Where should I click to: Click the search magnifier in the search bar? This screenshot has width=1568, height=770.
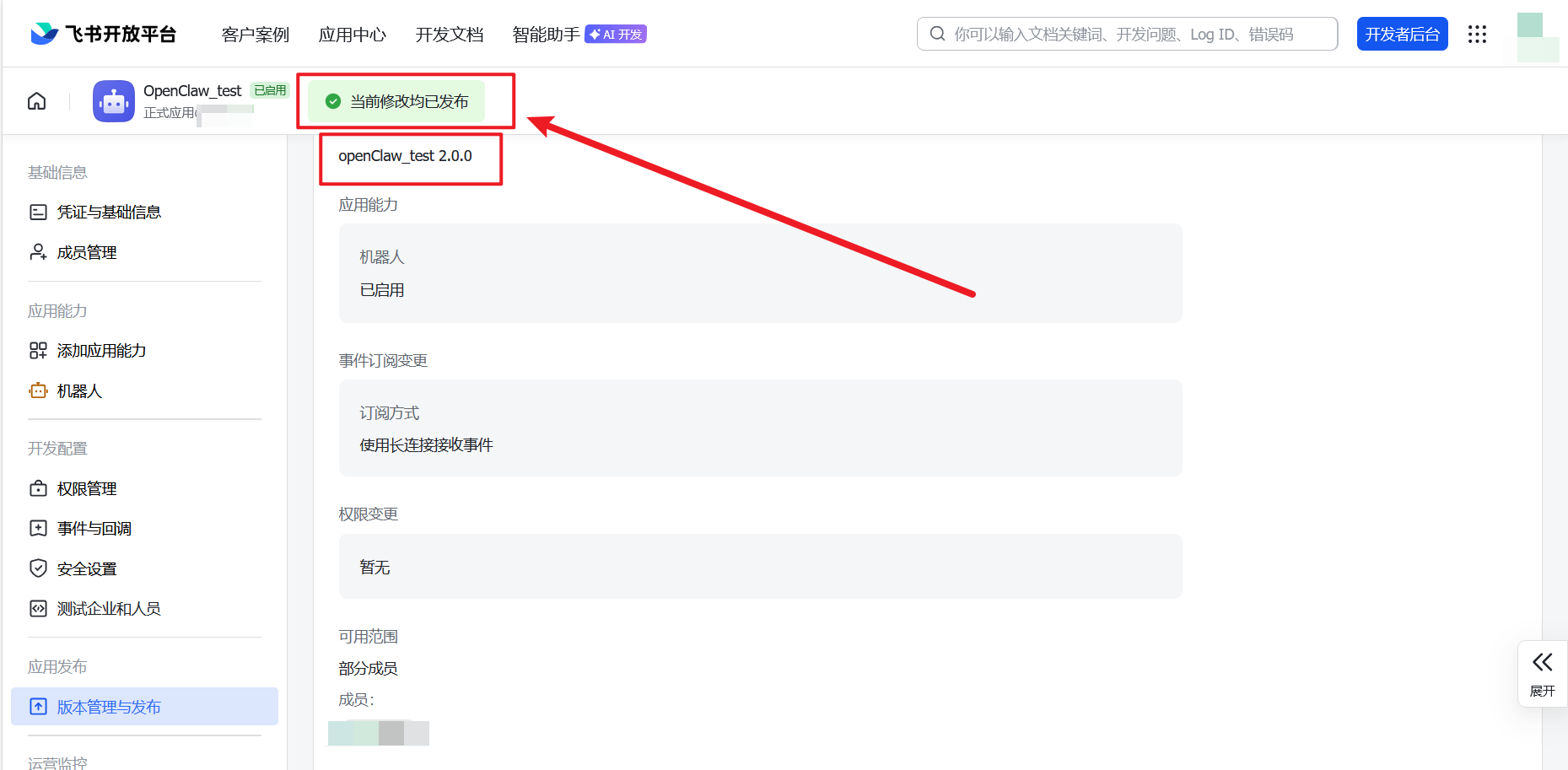click(x=937, y=34)
